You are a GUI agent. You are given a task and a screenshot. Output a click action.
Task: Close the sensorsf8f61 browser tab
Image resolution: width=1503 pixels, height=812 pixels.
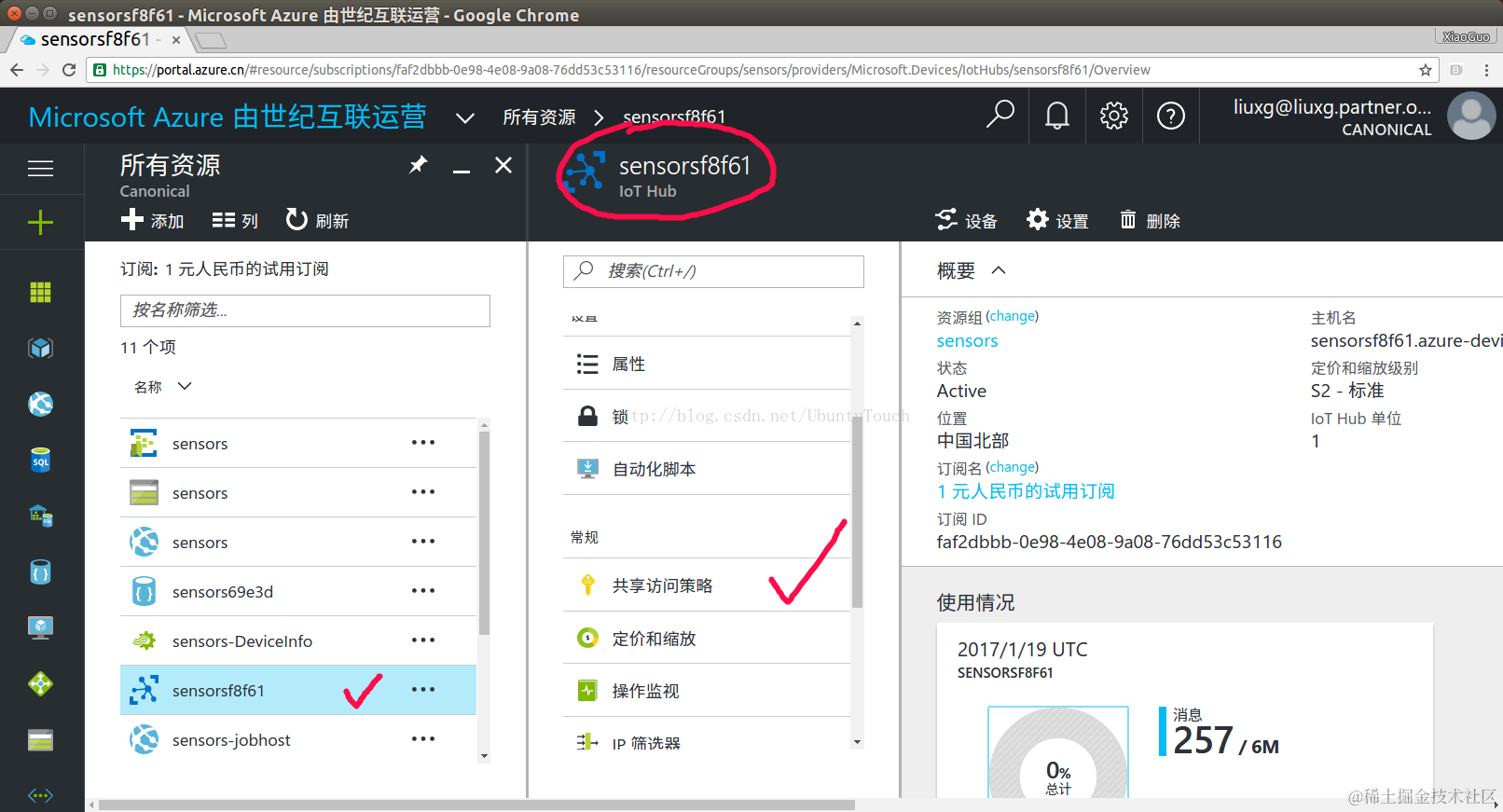tap(175, 40)
